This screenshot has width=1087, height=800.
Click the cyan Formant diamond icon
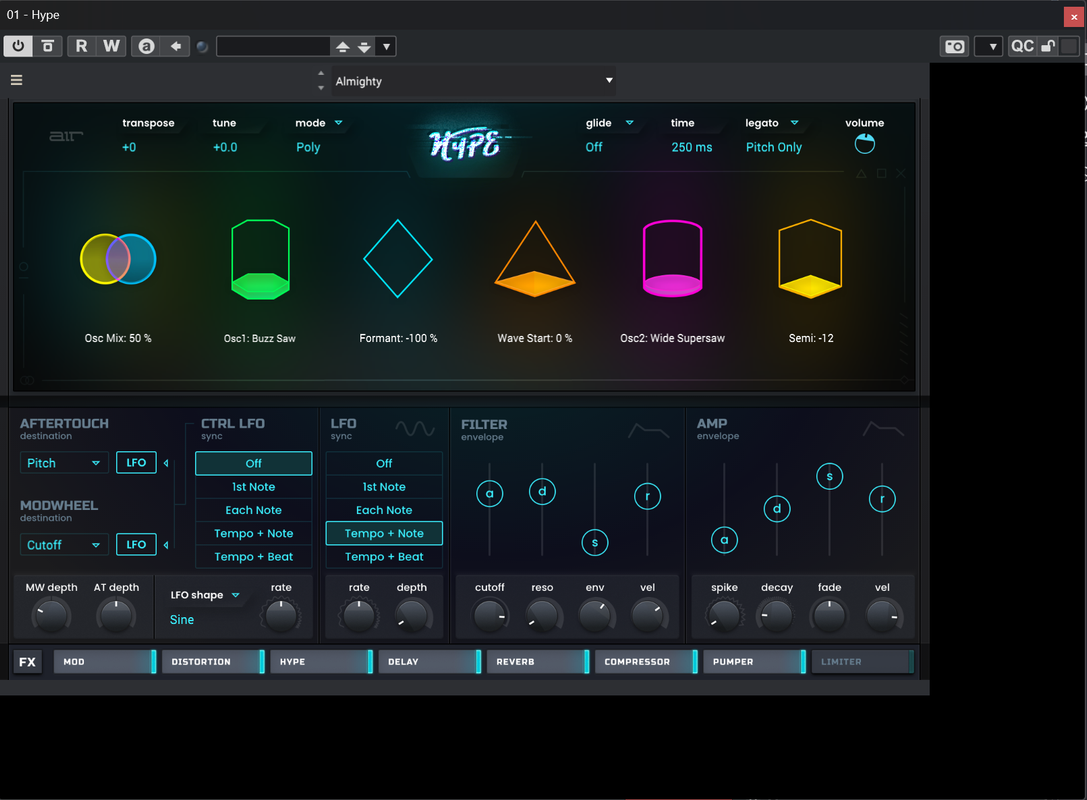coord(398,259)
